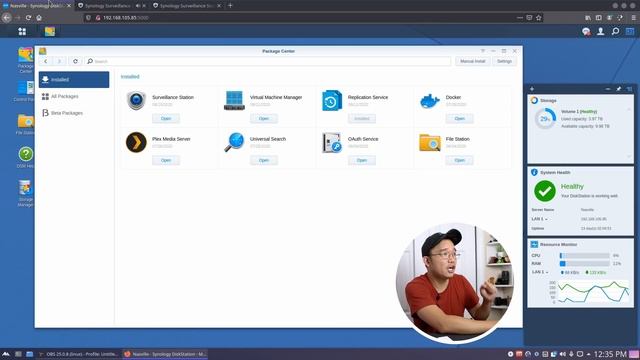640x360 pixels.
Task: Open a new browser tab with plus button
Action: [x=230, y=6]
